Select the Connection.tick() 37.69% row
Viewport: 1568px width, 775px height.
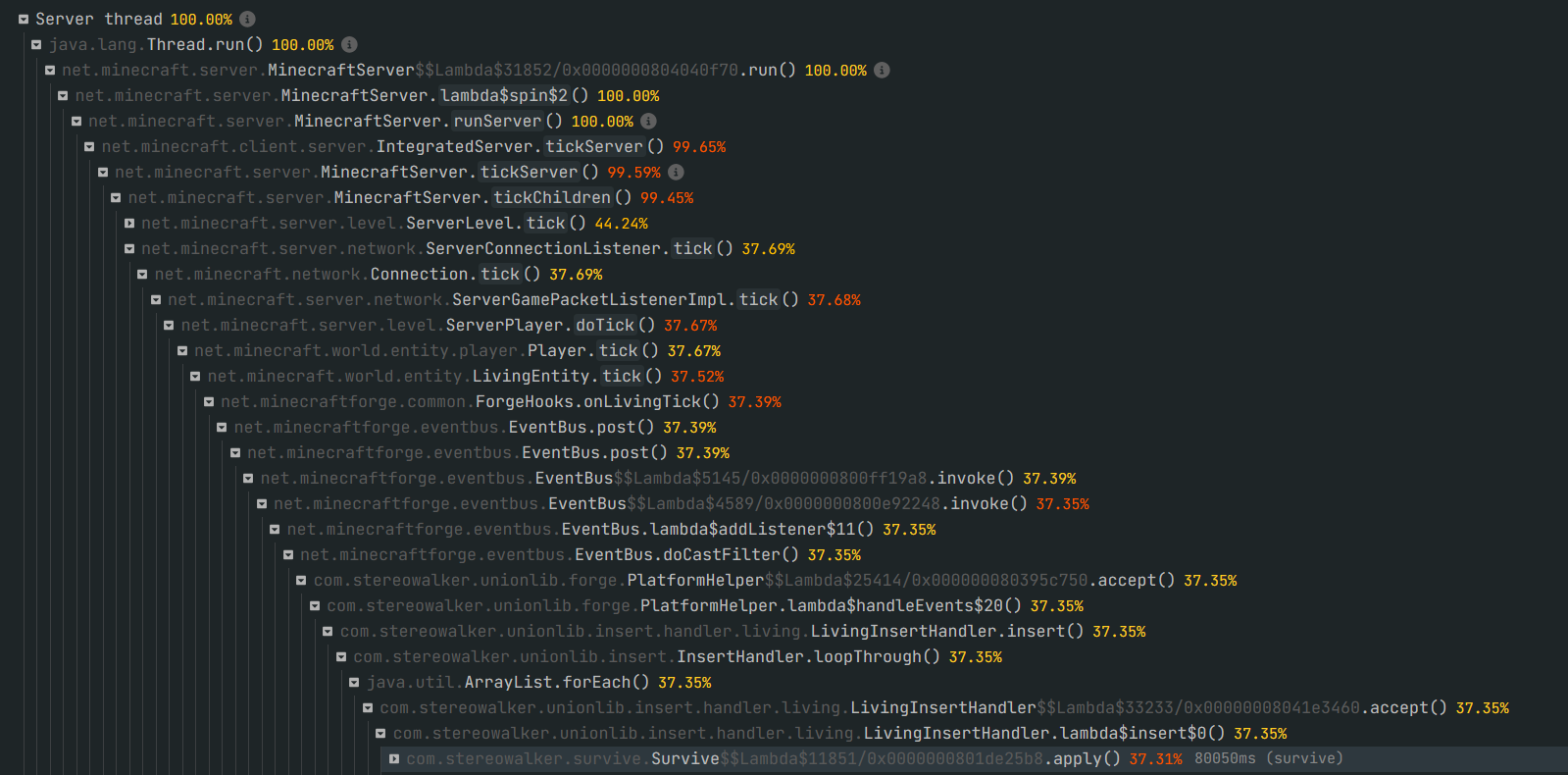[x=379, y=275]
